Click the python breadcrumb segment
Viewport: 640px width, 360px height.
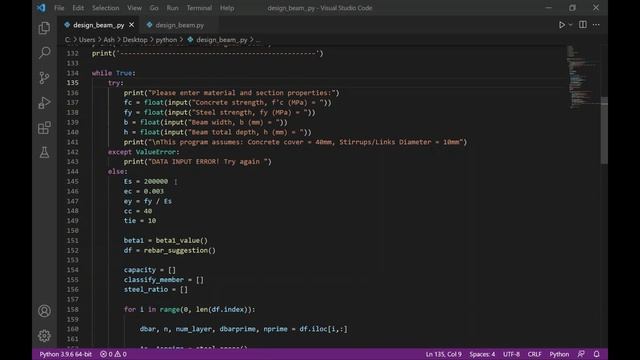click(166, 40)
